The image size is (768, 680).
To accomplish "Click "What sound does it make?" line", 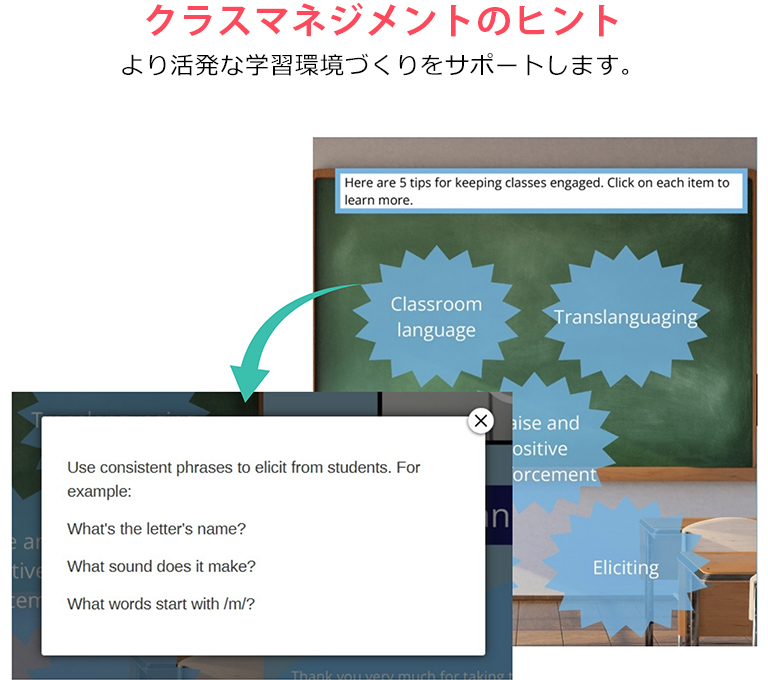I will [161, 566].
